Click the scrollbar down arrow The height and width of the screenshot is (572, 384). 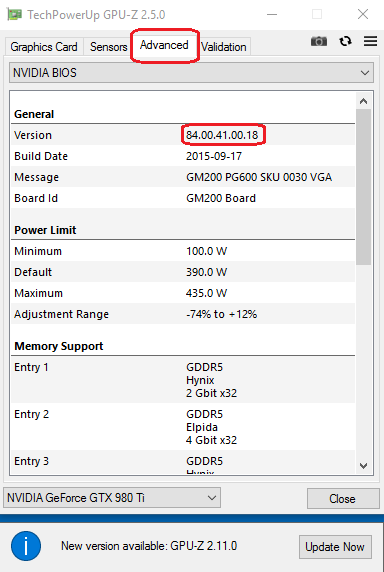(363, 465)
